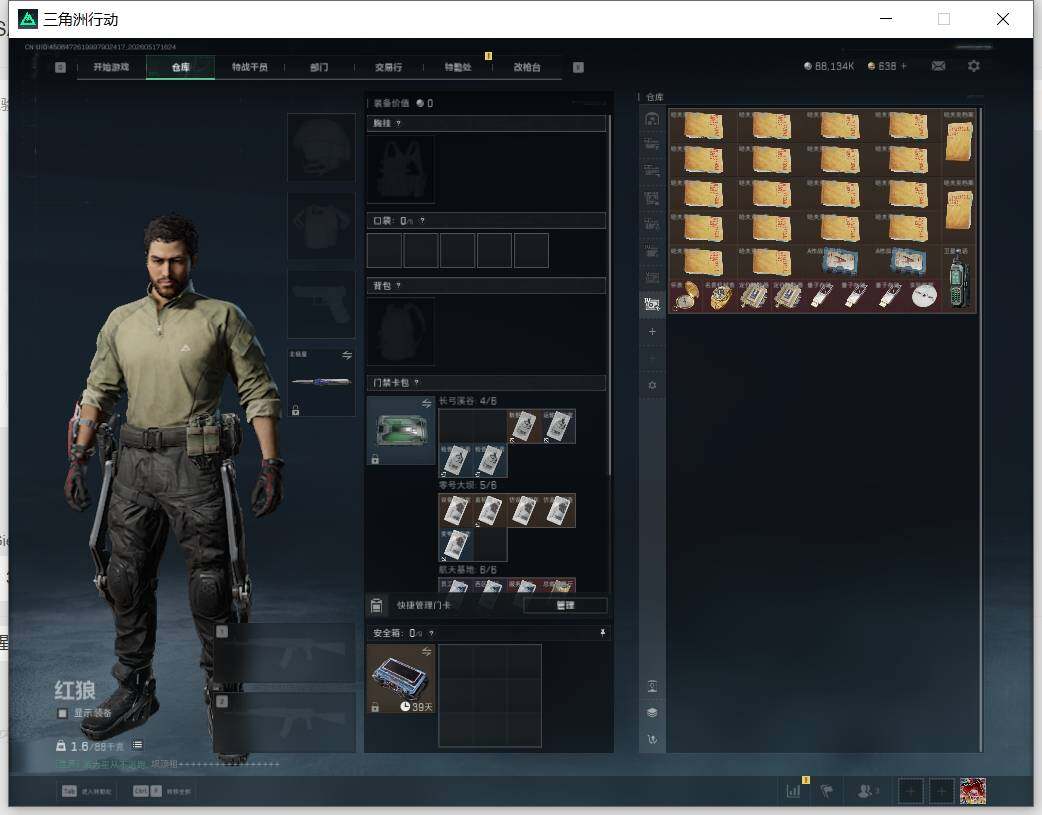Select the green key card case
The height and width of the screenshot is (815, 1042).
click(x=401, y=430)
